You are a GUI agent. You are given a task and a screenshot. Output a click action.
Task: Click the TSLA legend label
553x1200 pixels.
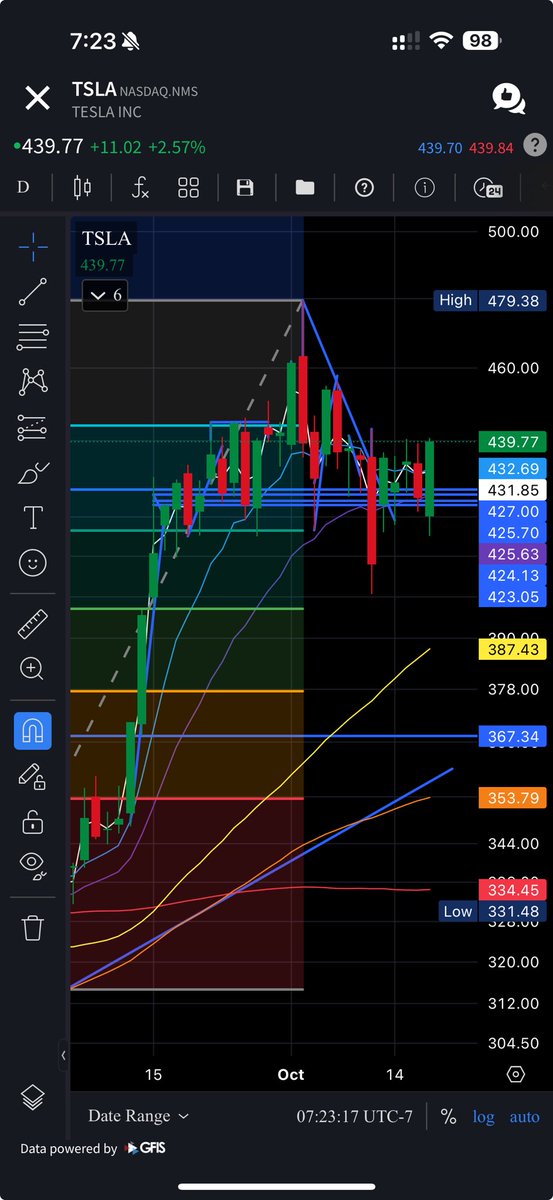tap(105, 239)
